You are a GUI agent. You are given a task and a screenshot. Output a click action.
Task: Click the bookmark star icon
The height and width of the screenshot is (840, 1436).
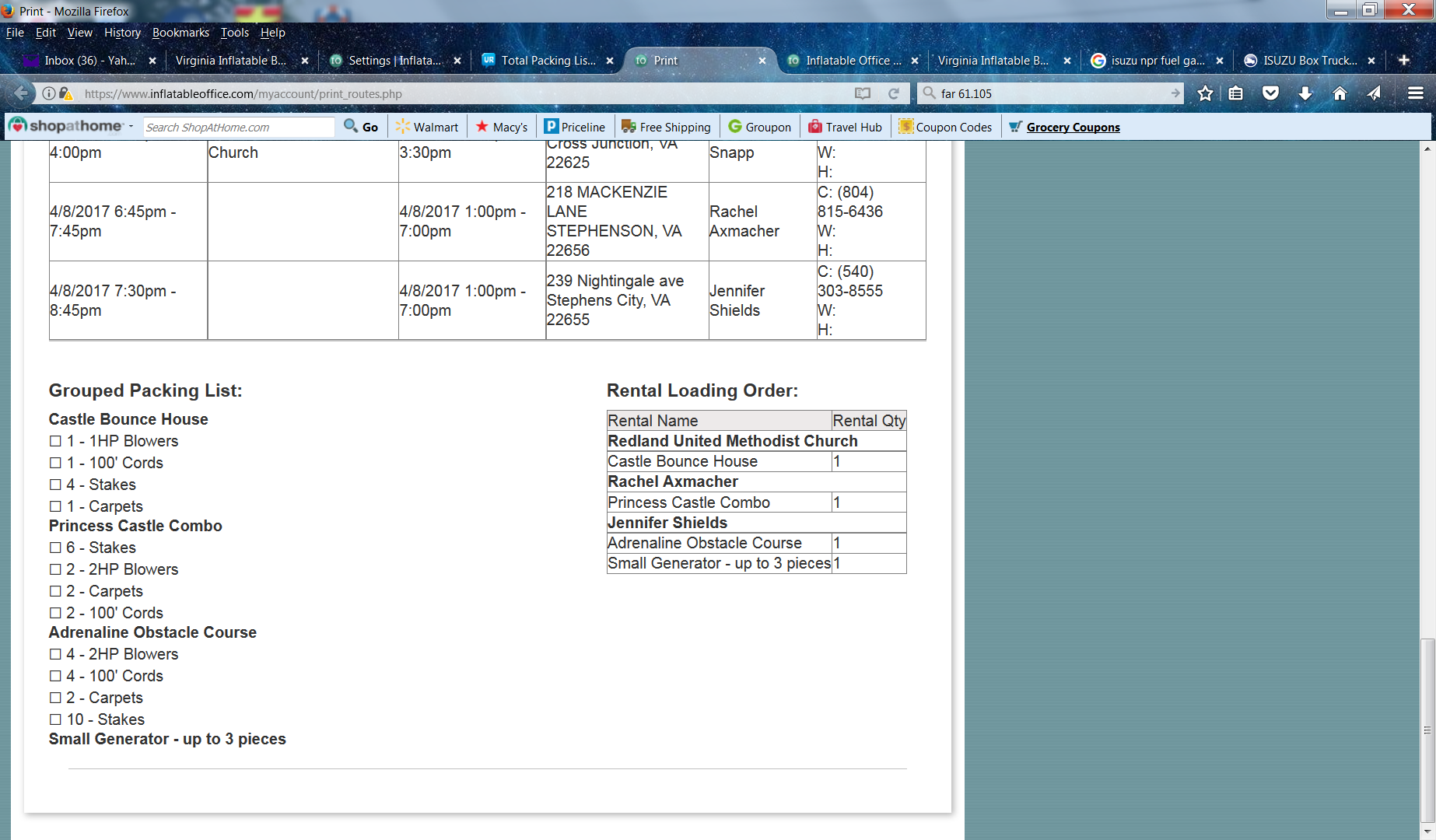click(1205, 93)
